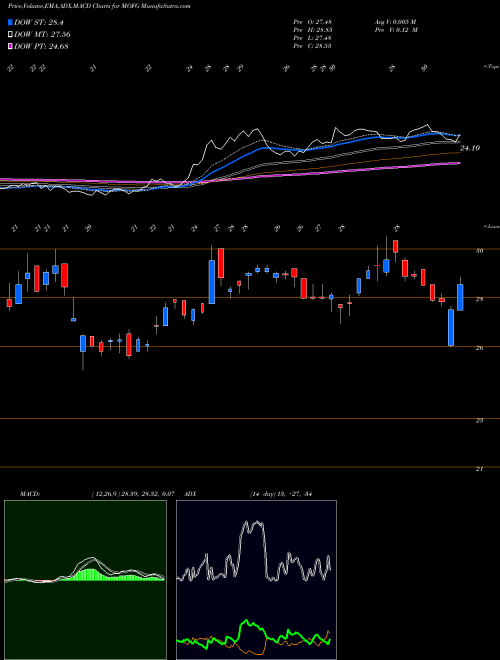Open the green MACD histogram panel

(x=85, y=580)
